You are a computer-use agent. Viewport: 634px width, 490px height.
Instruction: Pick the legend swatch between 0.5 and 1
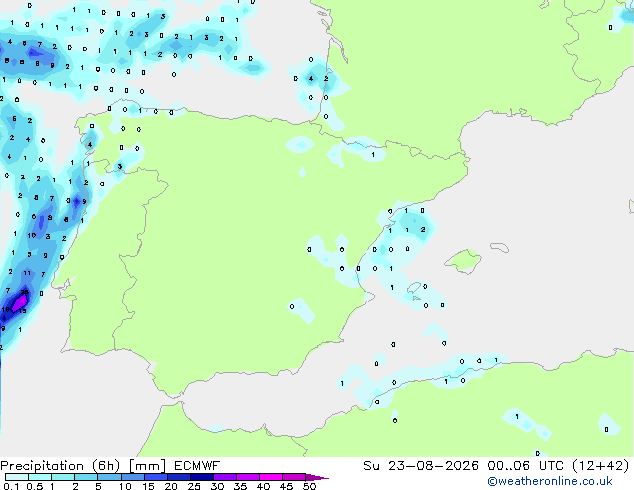point(40,477)
